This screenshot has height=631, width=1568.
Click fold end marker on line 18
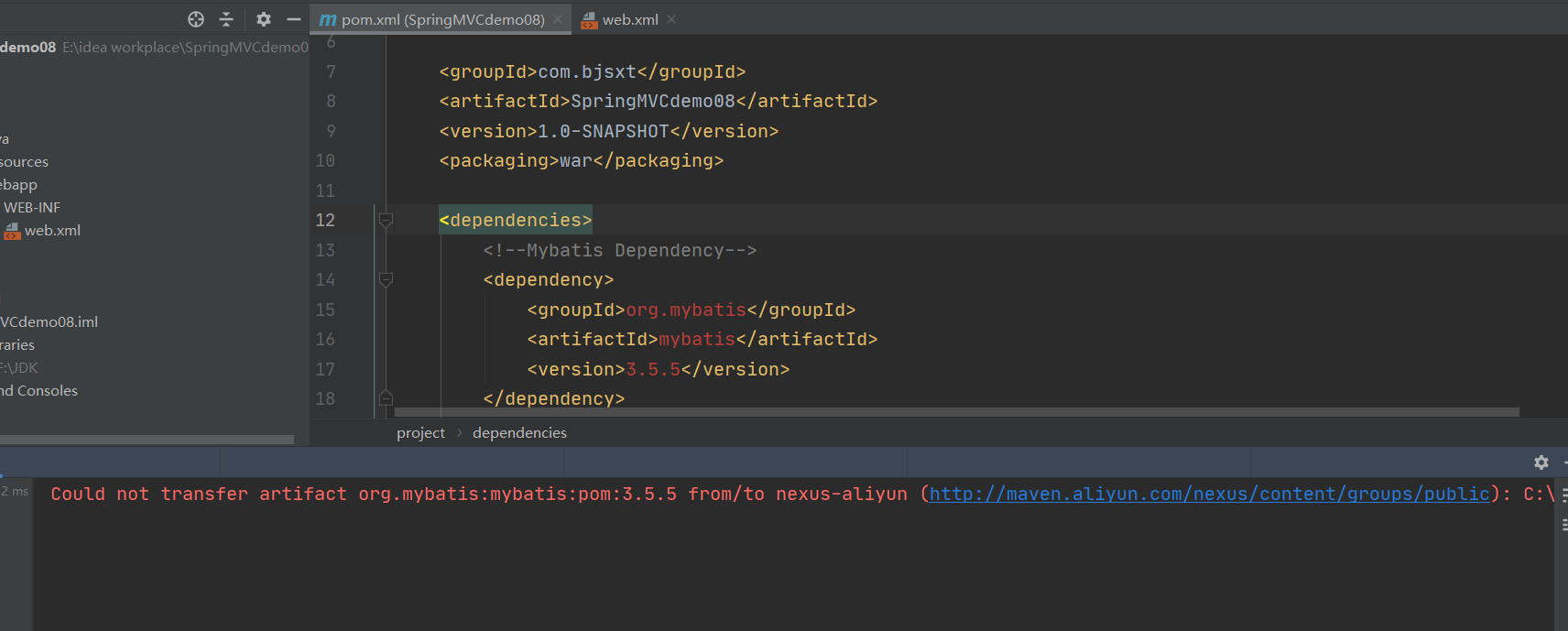(386, 398)
